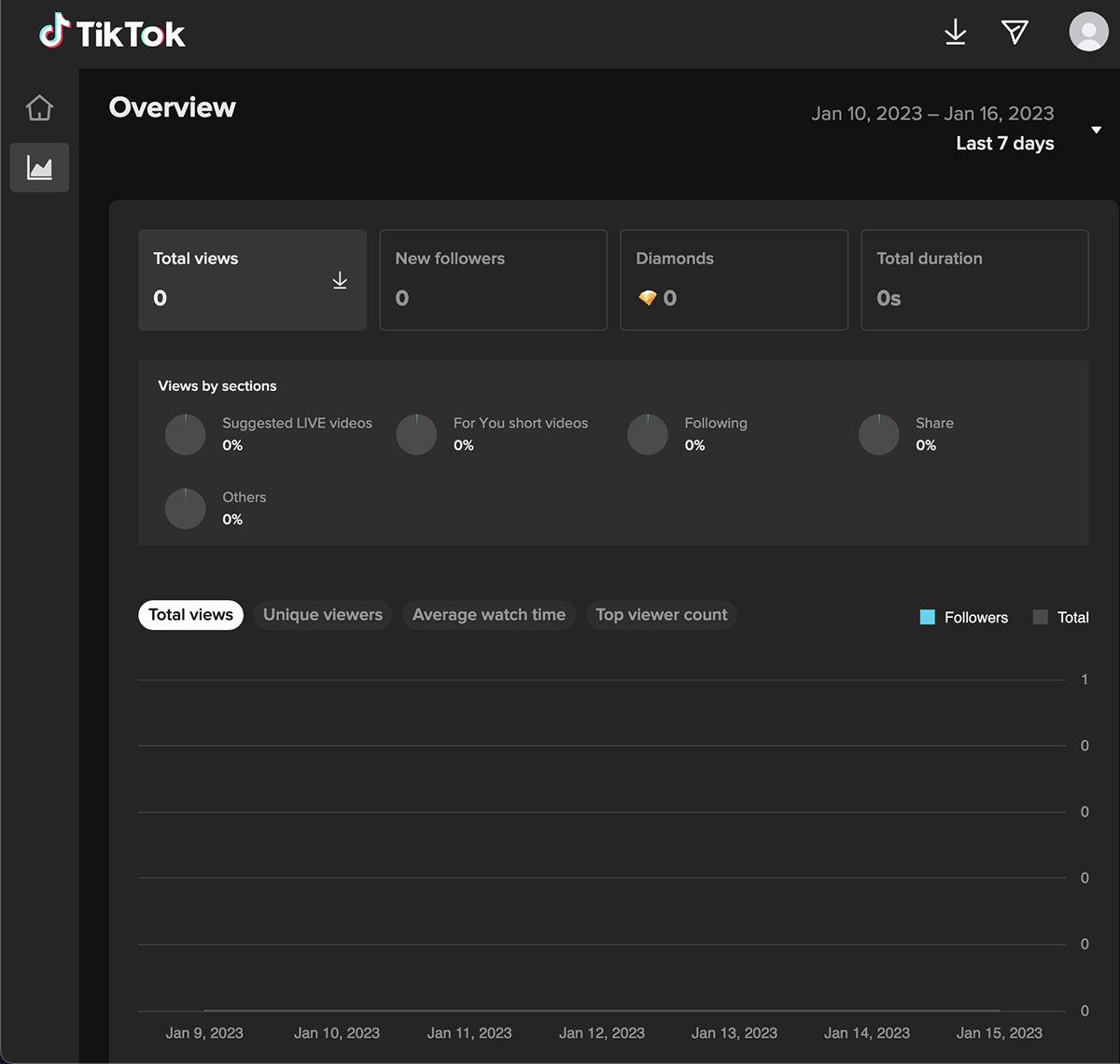The width and height of the screenshot is (1120, 1064).
Task: Toggle the Followers legend swatch
Action: 928,617
